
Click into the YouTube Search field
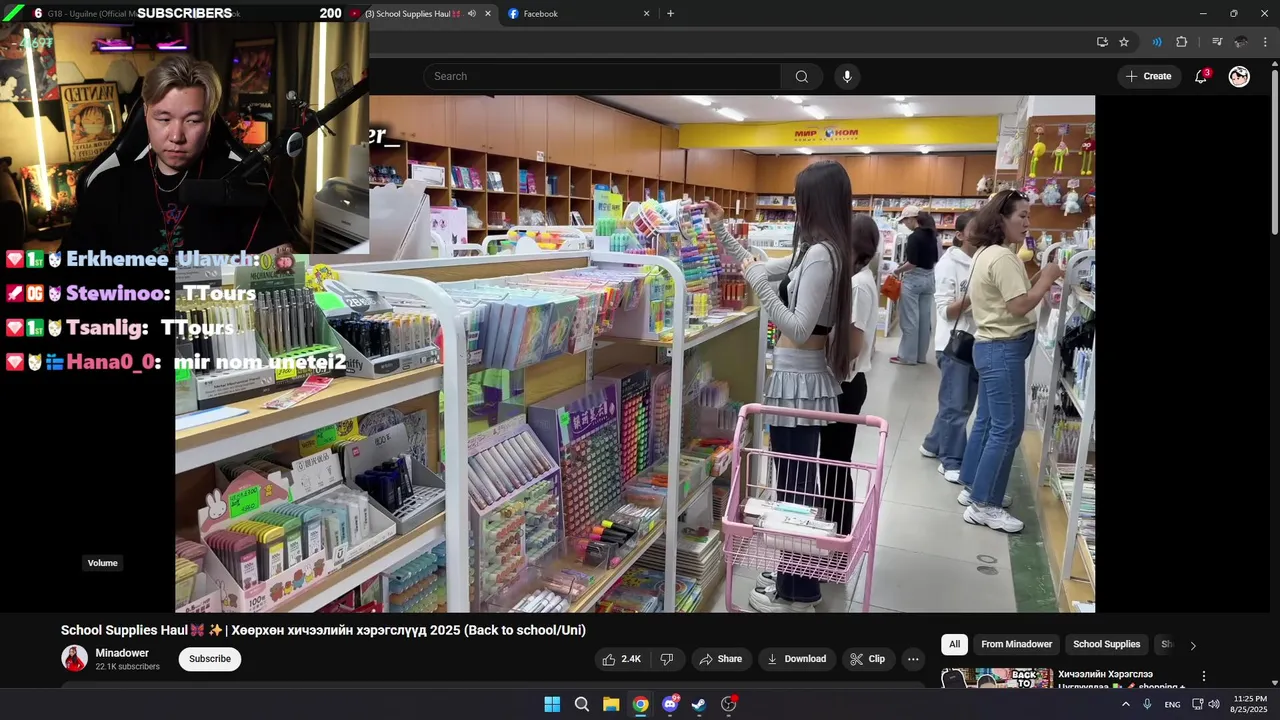click(602, 77)
